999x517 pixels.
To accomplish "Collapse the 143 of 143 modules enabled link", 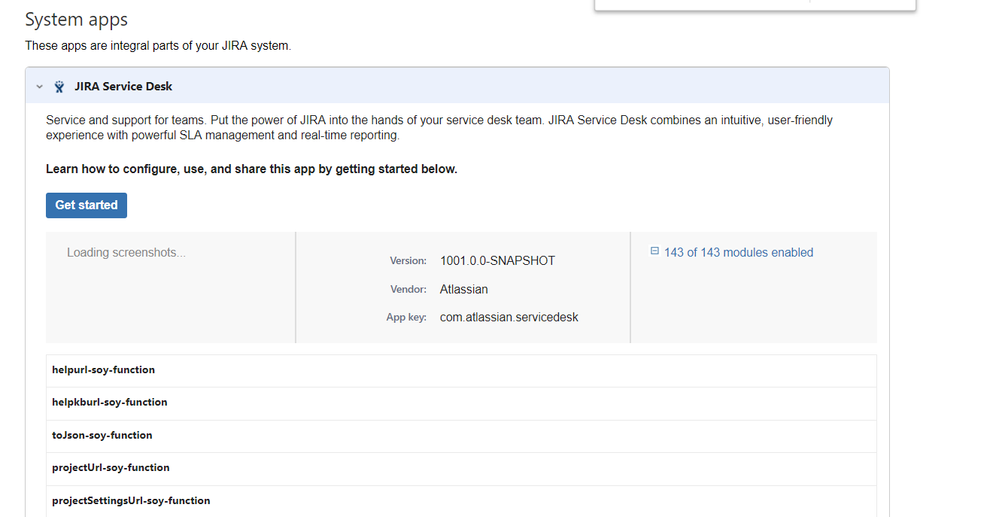I will click(x=738, y=252).
